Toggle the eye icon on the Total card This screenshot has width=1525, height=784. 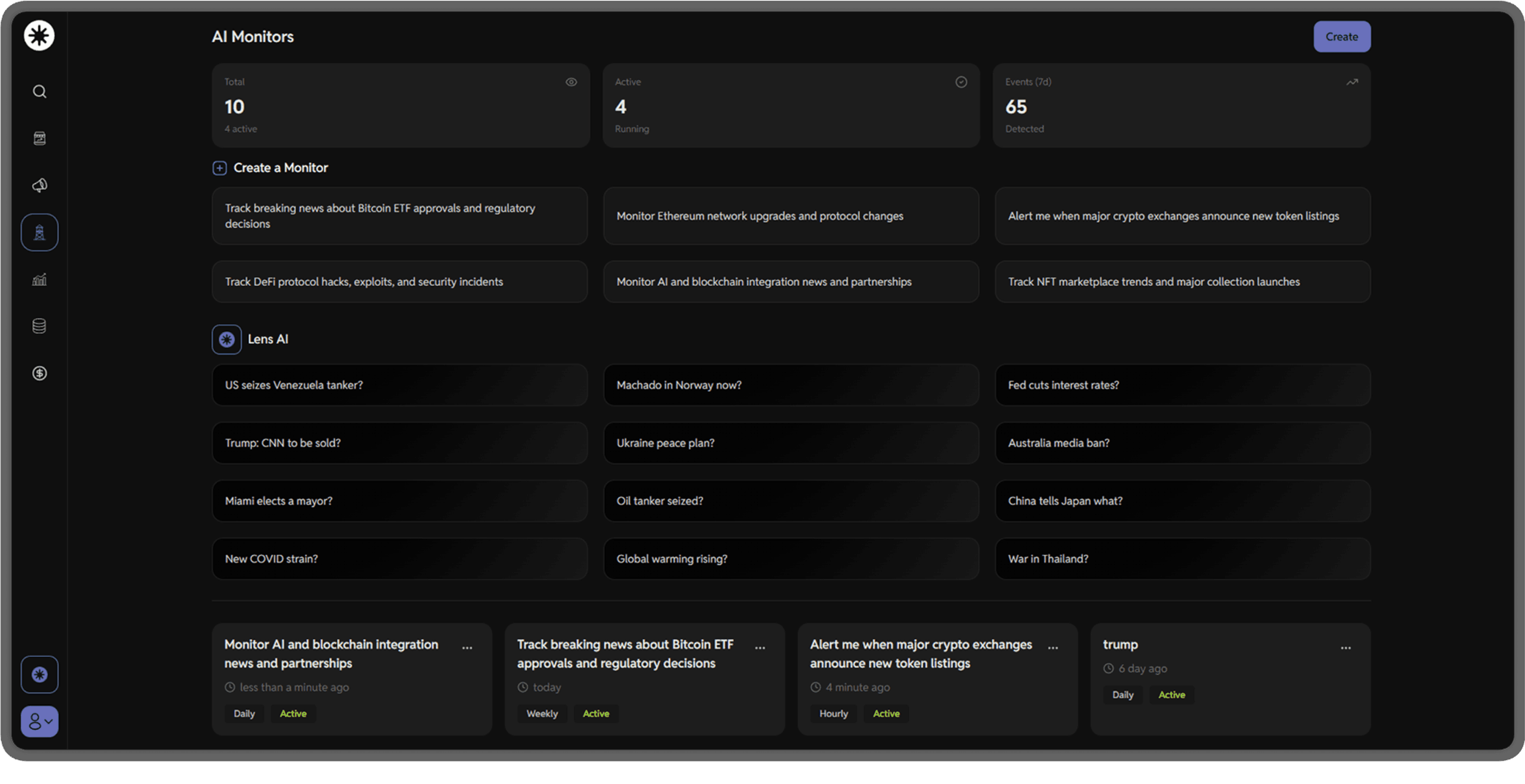tap(571, 82)
